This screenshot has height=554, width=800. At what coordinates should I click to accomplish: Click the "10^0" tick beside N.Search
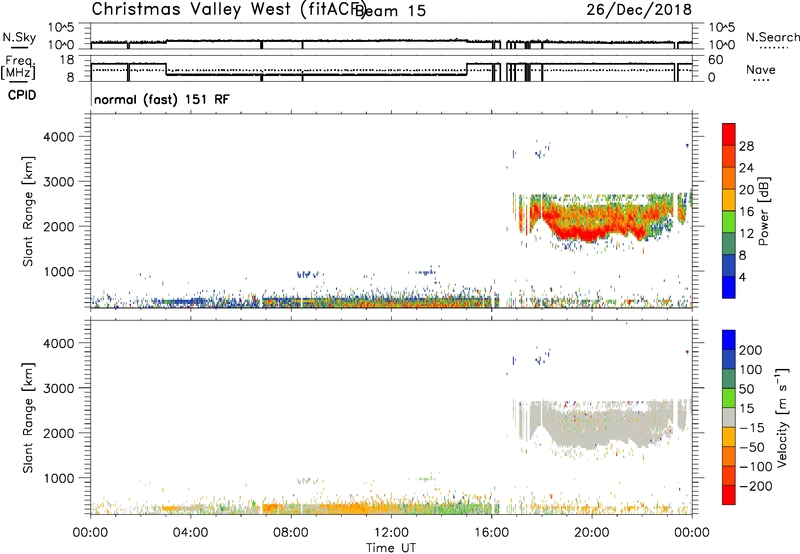click(722, 45)
